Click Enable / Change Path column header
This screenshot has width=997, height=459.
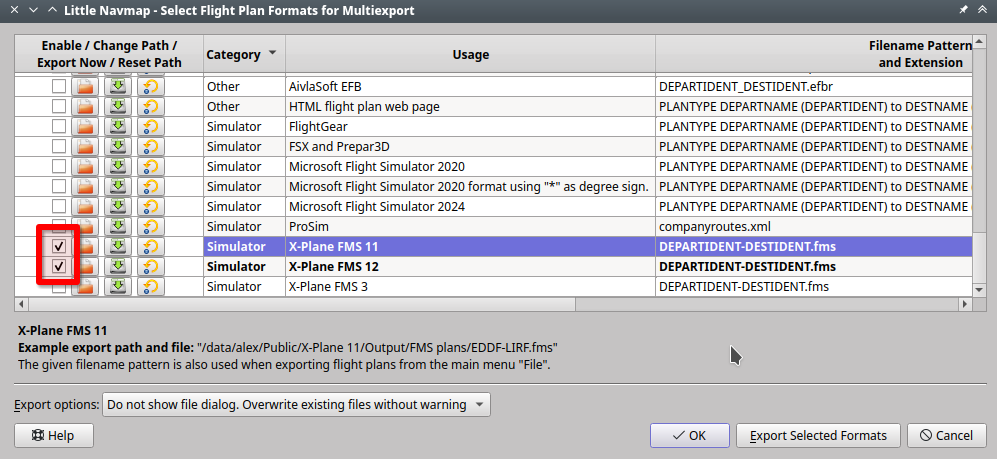pyautogui.click(x=109, y=54)
